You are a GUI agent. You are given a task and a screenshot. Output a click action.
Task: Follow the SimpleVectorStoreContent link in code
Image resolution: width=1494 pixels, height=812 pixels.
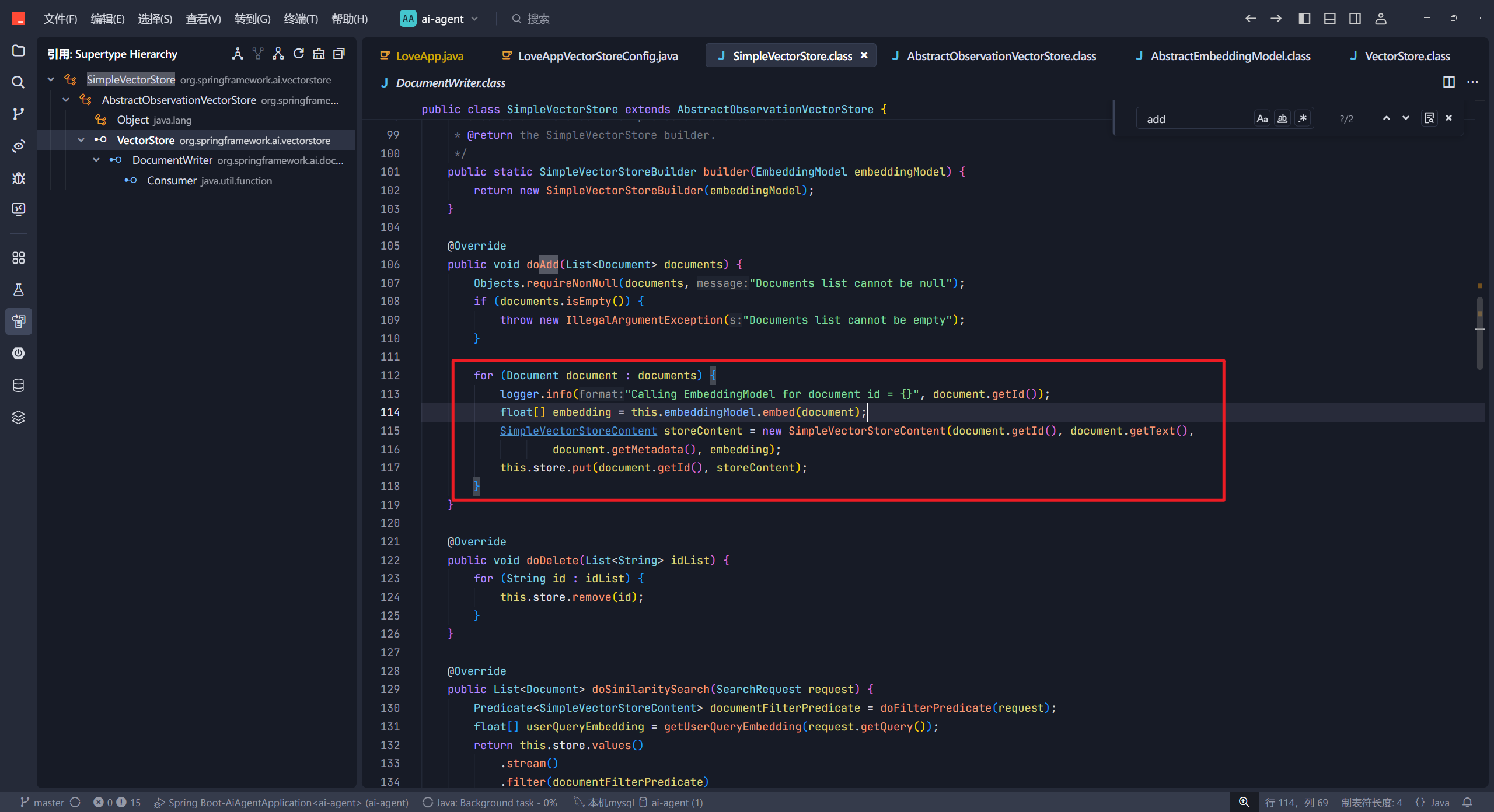pyautogui.click(x=578, y=430)
